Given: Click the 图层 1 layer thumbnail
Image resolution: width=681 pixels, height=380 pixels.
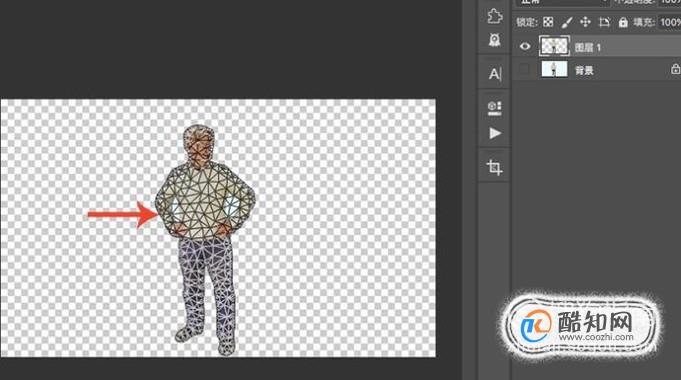Looking at the screenshot, I should [554, 46].
